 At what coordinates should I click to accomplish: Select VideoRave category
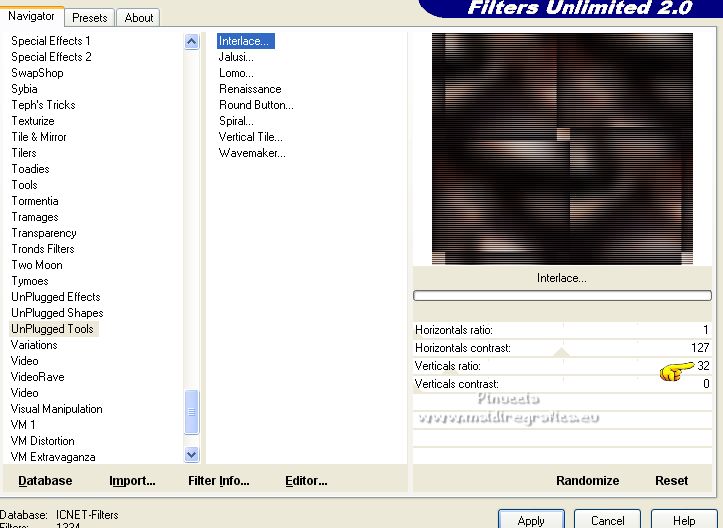click(x=38, y=377)
